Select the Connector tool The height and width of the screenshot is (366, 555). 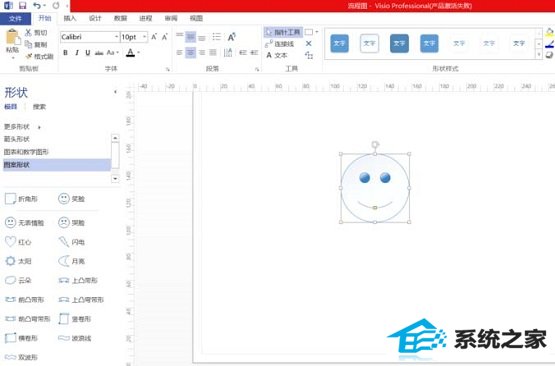click(x=280, y=44)
